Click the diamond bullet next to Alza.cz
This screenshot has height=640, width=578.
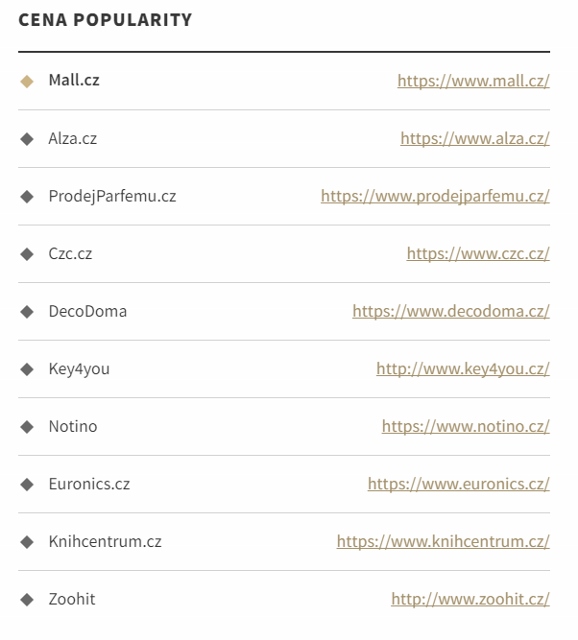27,139
